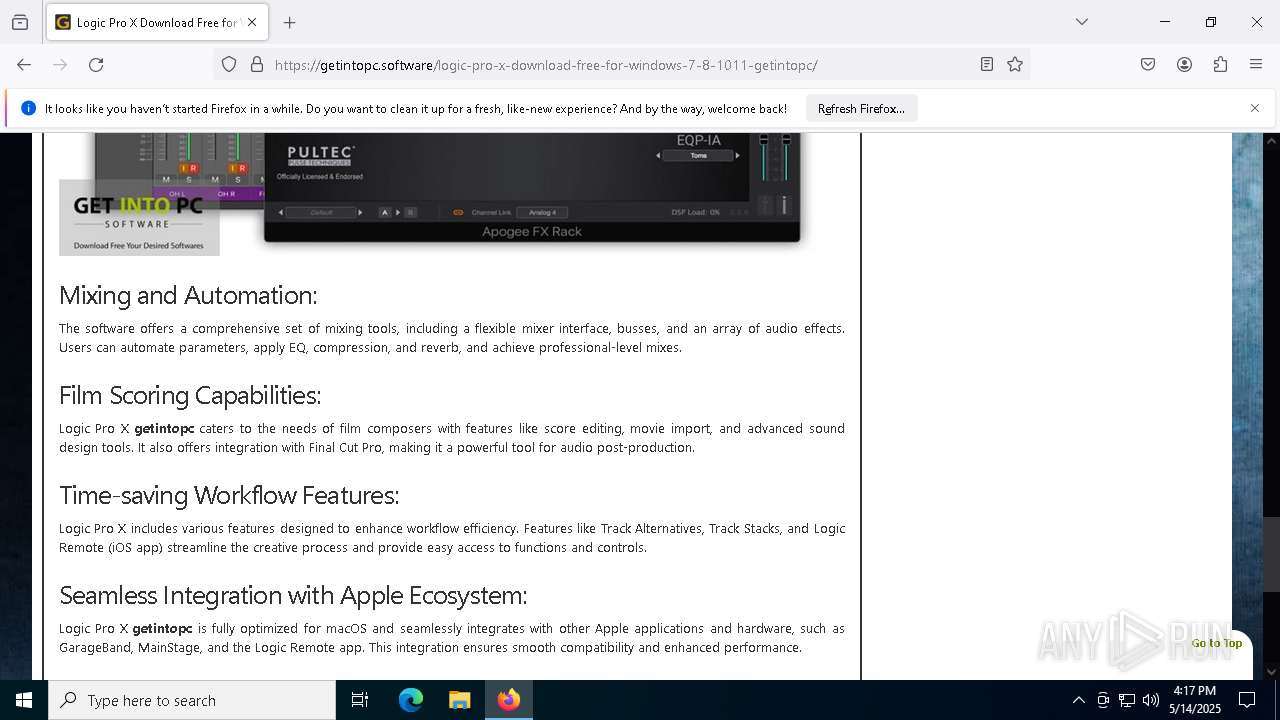Click Seamless Integration with Apple Ecosystem heading
The width and height of the screenshot is (1280, 720).
pos(293,595)
